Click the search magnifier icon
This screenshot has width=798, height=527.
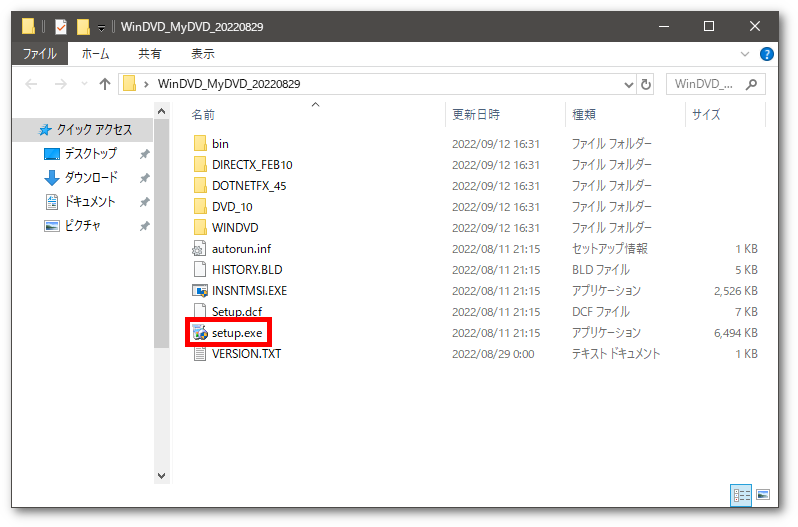pyautogui.click(x=751, y=84)
